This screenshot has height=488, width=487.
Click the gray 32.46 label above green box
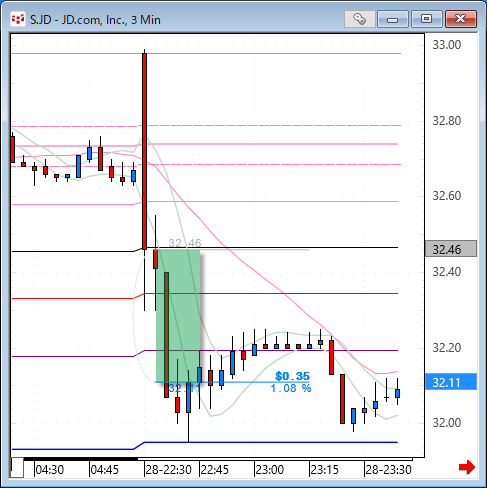coord(185,243)
